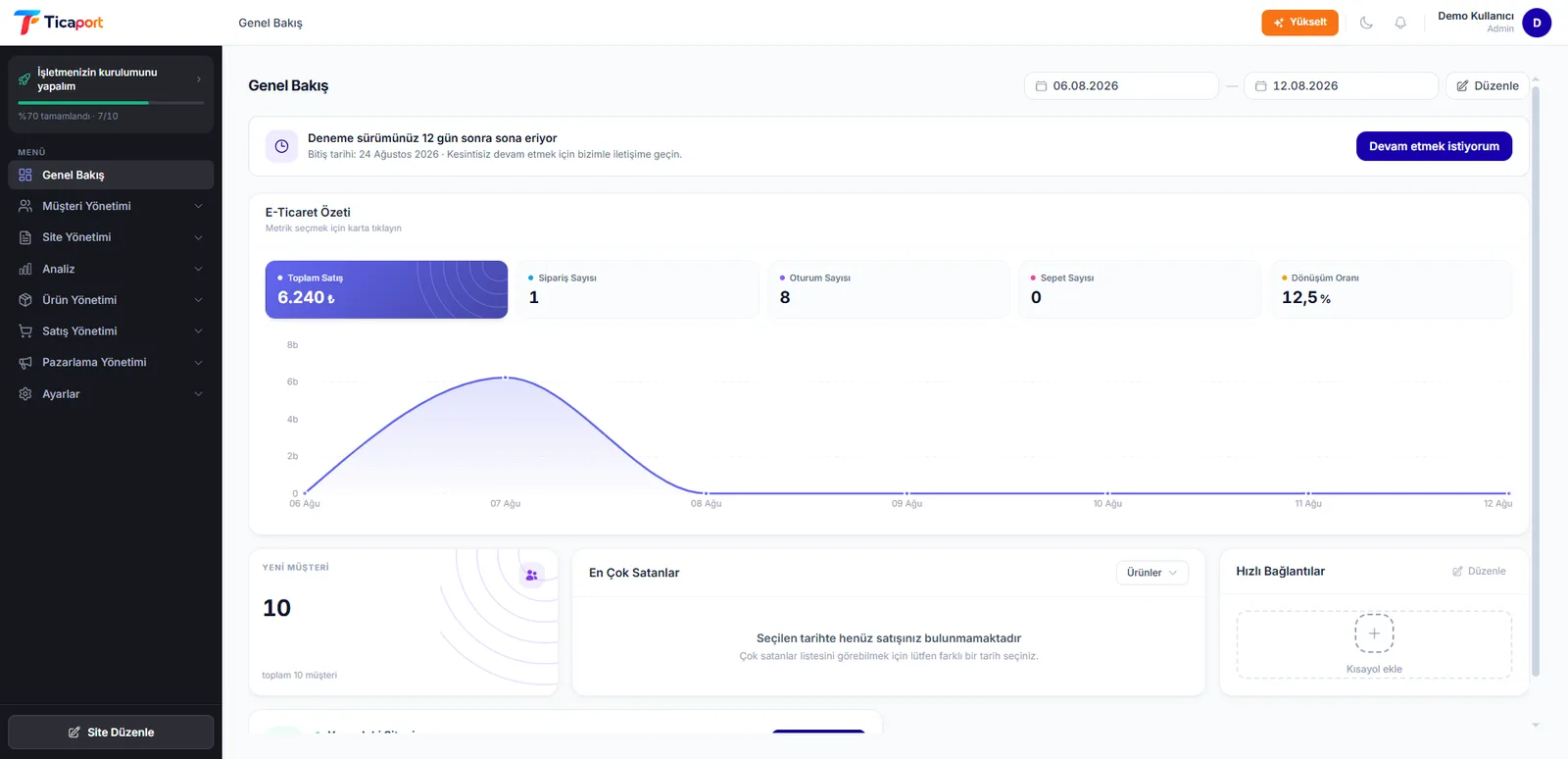The image size is (1568, 759).
Task: Open Genel Bakış in the sidebar
Action: tap(111, 175)
